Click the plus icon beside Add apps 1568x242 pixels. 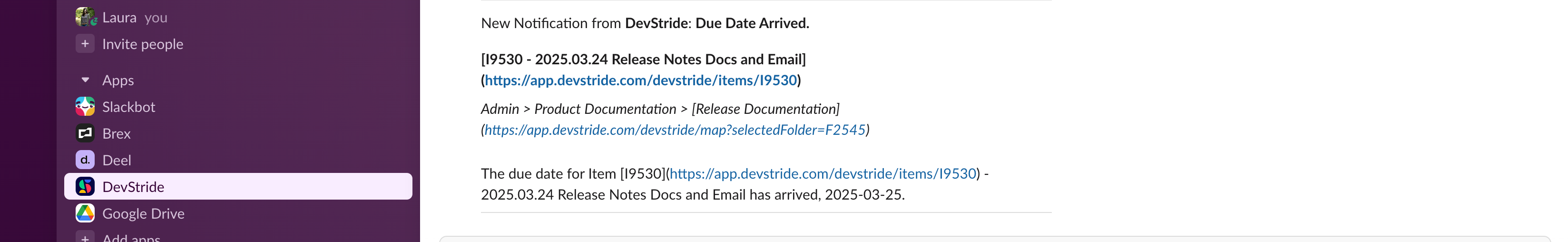[85, 238]
